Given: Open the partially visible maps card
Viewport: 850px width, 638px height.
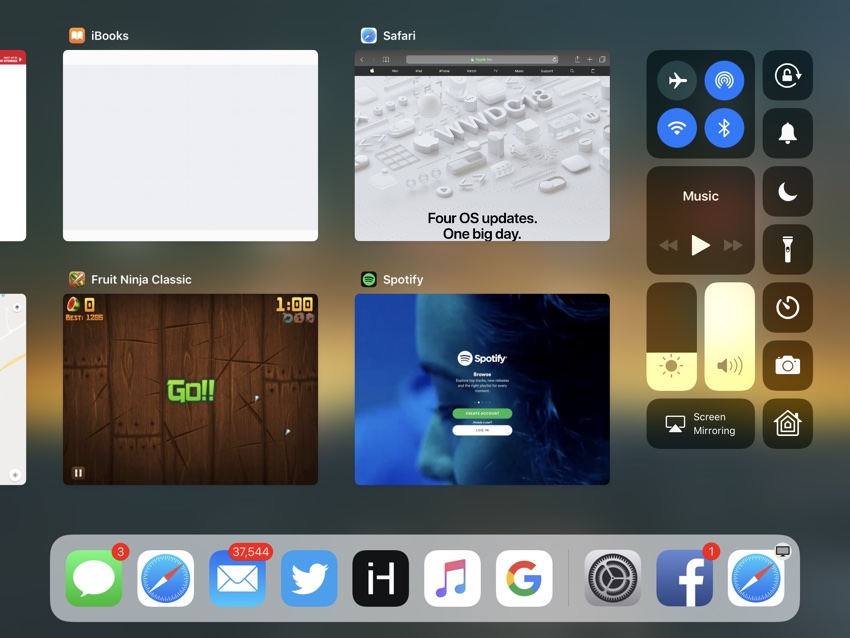Looking at the screenshot, I should [12, 389].
